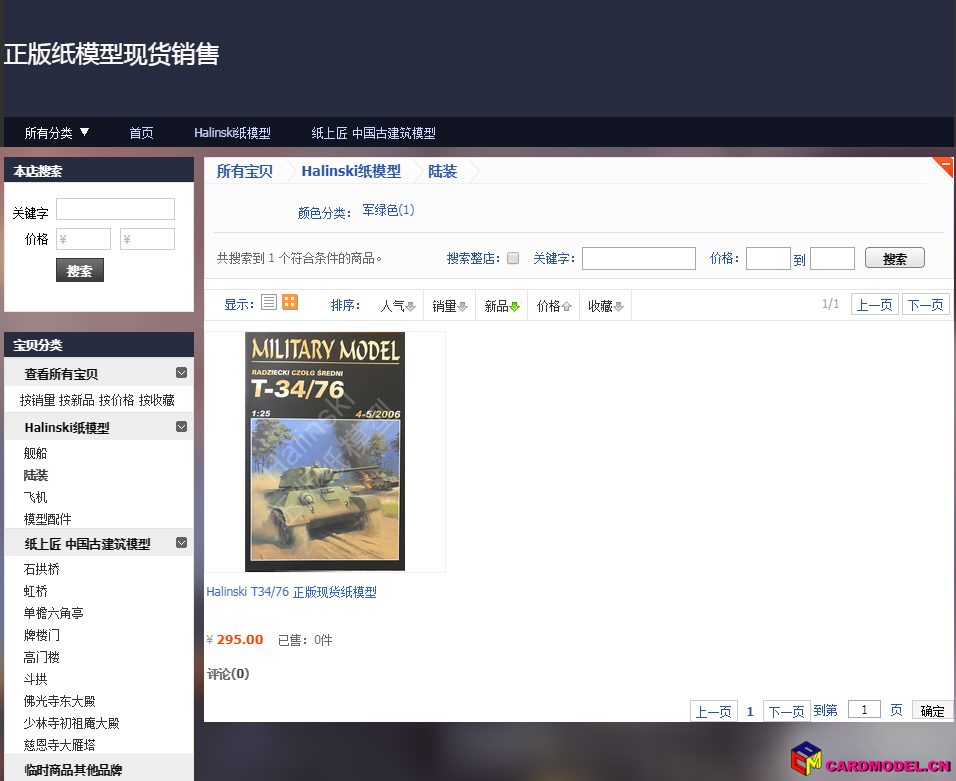The image size is (956, 781).
Task: Filter by 军绿色(1) color category
Action: [x=388, y=210]
